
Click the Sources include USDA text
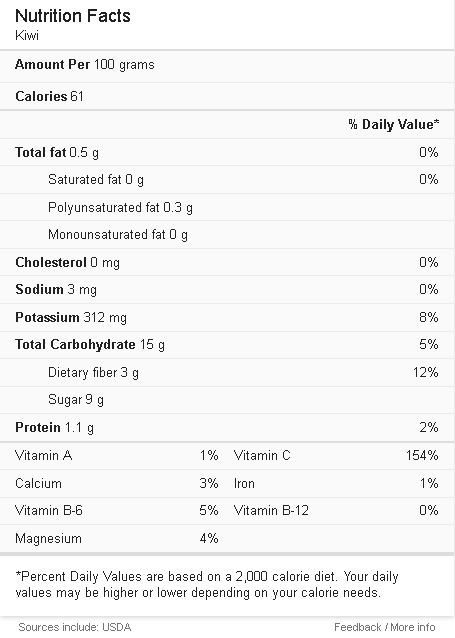pyautogui.click(x=74, y=627)
